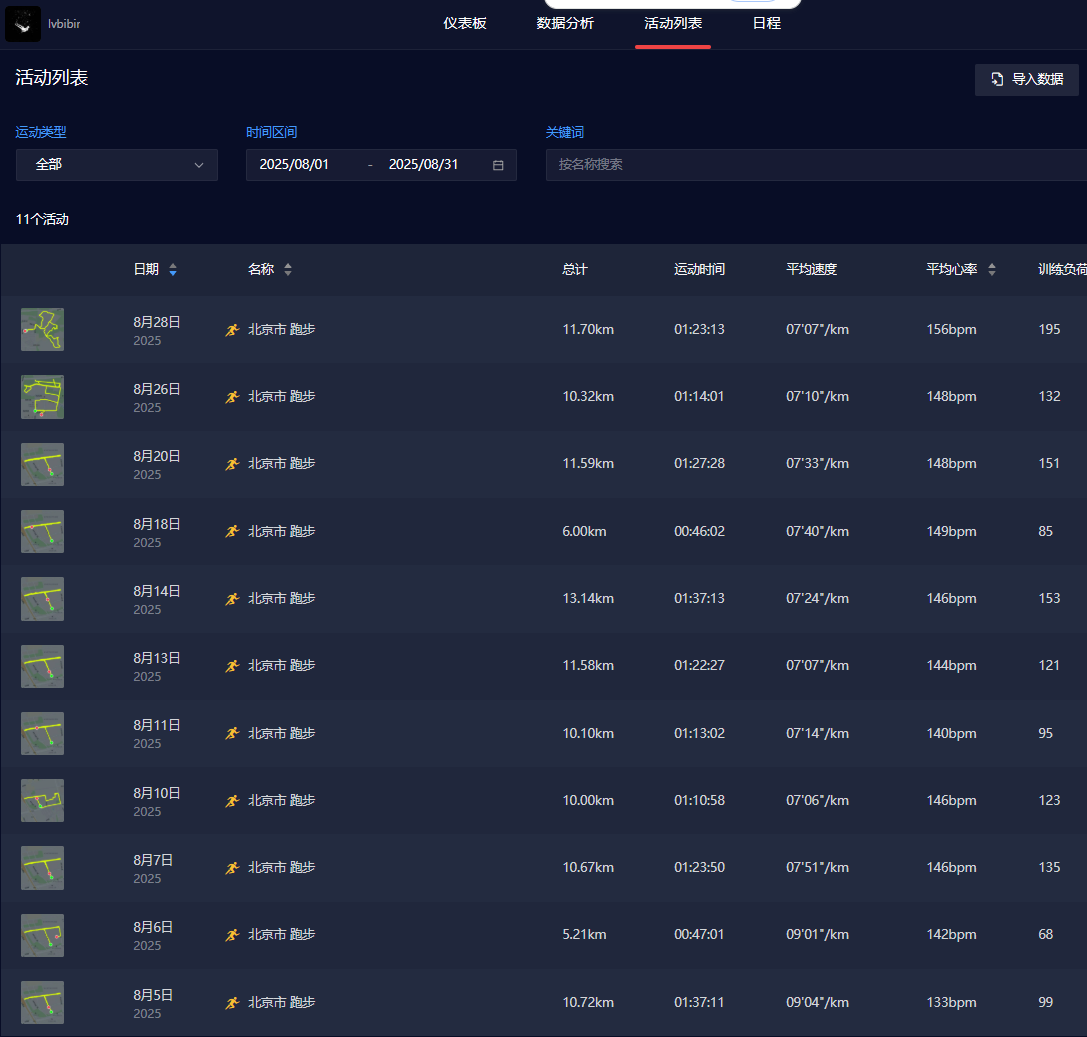1087x1037 pixels.
Task: Select the start date 2025/08/01 field
Action: pos(294,165)
